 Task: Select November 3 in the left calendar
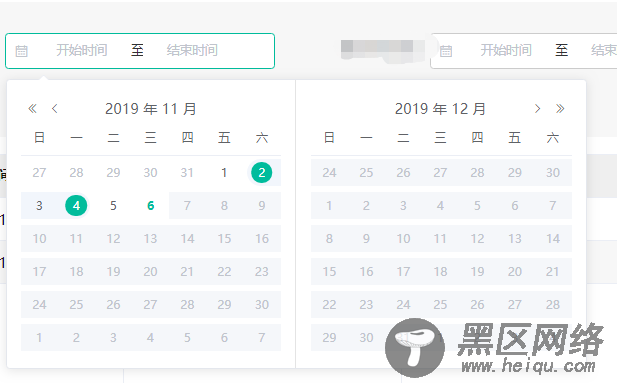coord(39,205)
